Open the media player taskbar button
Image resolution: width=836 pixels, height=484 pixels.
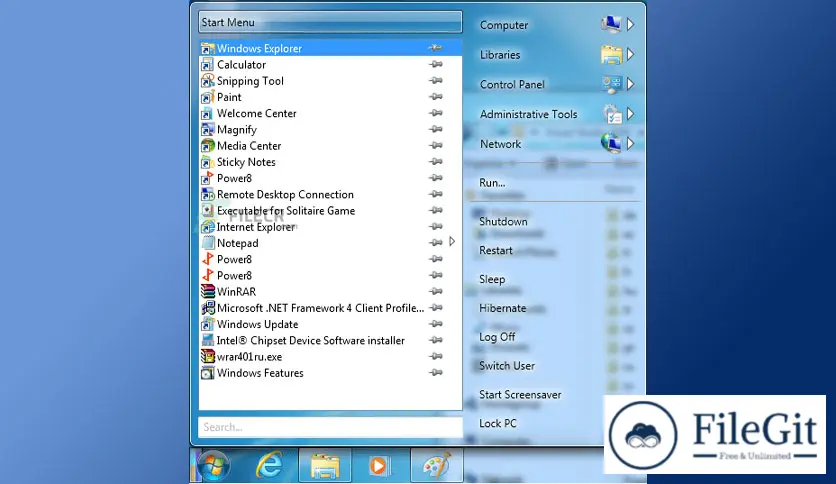click(x=380, y=465)
